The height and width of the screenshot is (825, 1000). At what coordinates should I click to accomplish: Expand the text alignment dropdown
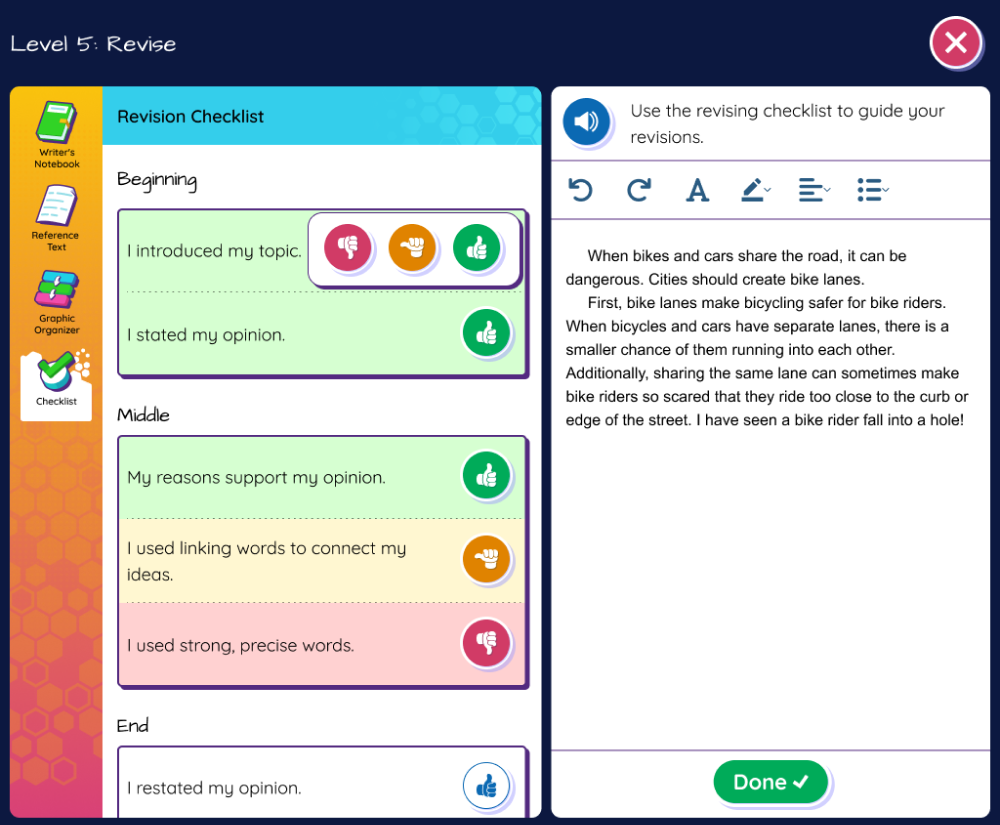[x=814, y=190]
